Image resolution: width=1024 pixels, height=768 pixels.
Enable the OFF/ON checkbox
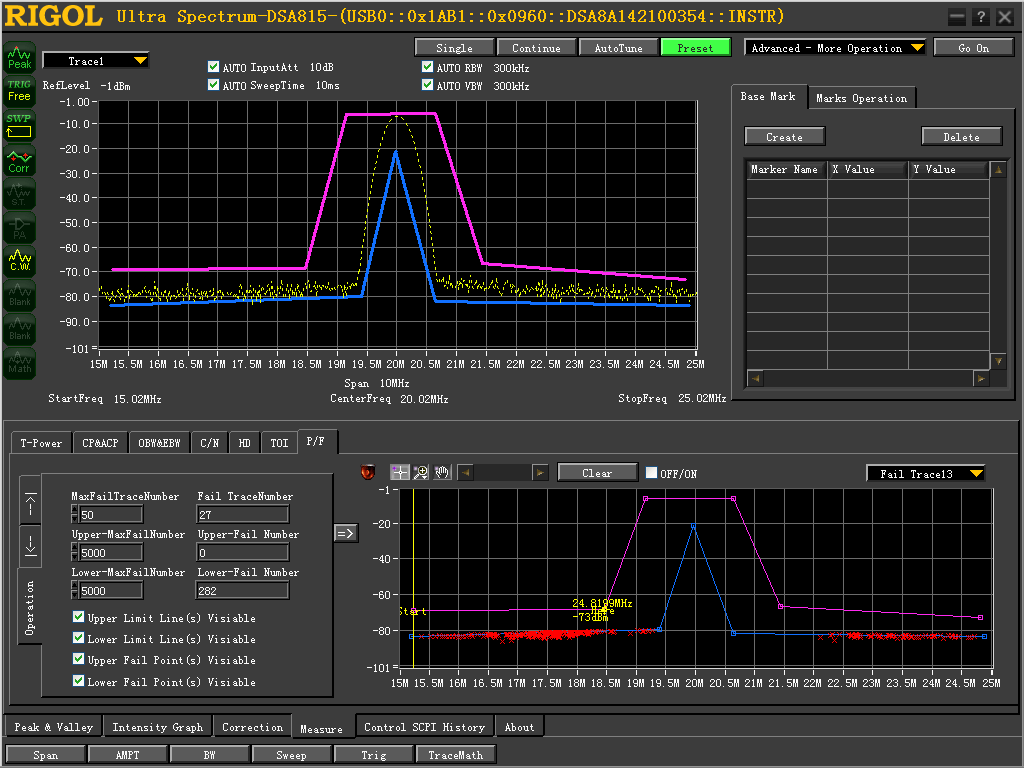651,472
